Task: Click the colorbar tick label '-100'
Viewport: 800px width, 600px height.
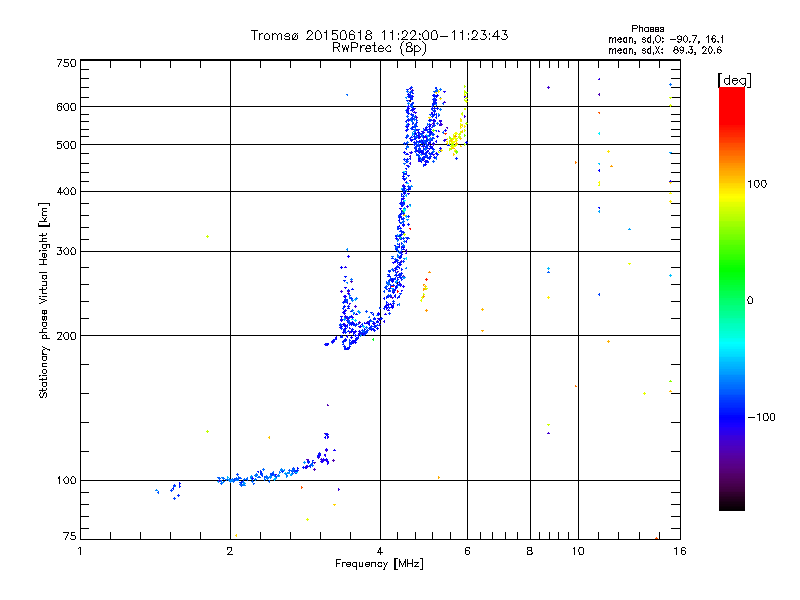Action: coord(761,417)
